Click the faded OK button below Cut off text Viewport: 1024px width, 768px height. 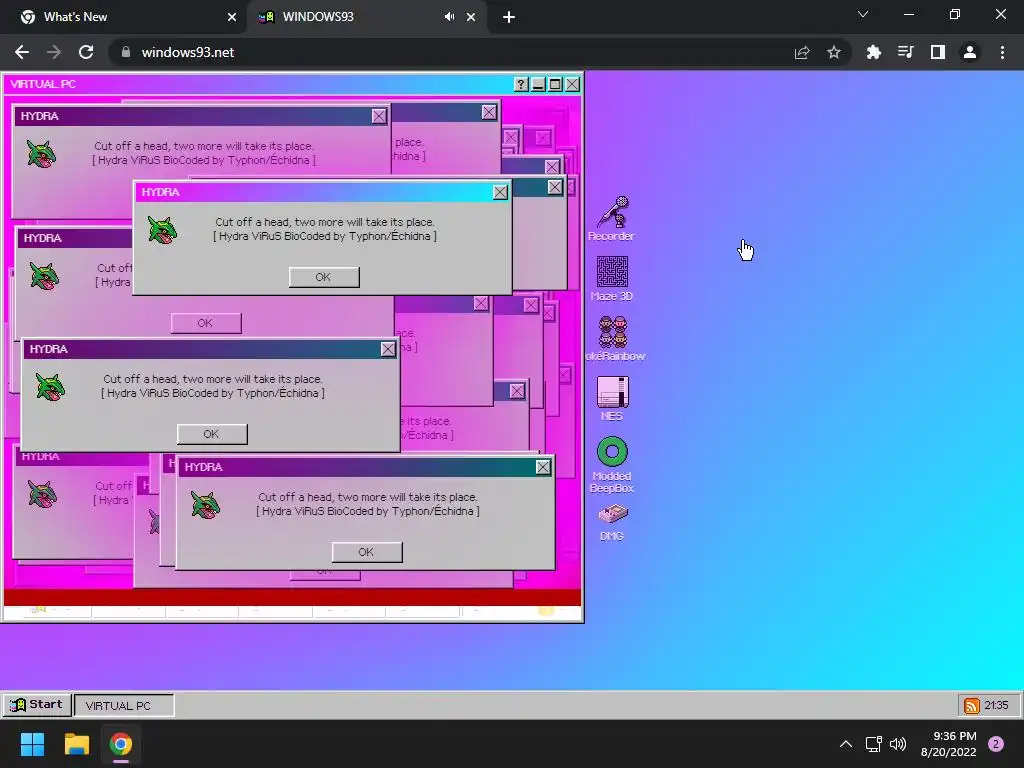pyautogui.click(x=206, y=323)
